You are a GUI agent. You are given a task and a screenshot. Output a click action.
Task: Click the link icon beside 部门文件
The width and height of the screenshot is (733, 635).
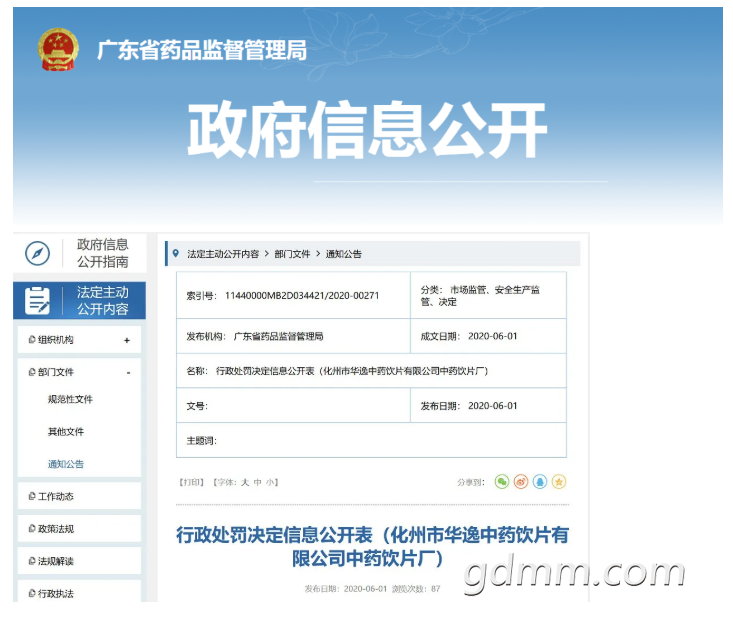coord(32,372)
